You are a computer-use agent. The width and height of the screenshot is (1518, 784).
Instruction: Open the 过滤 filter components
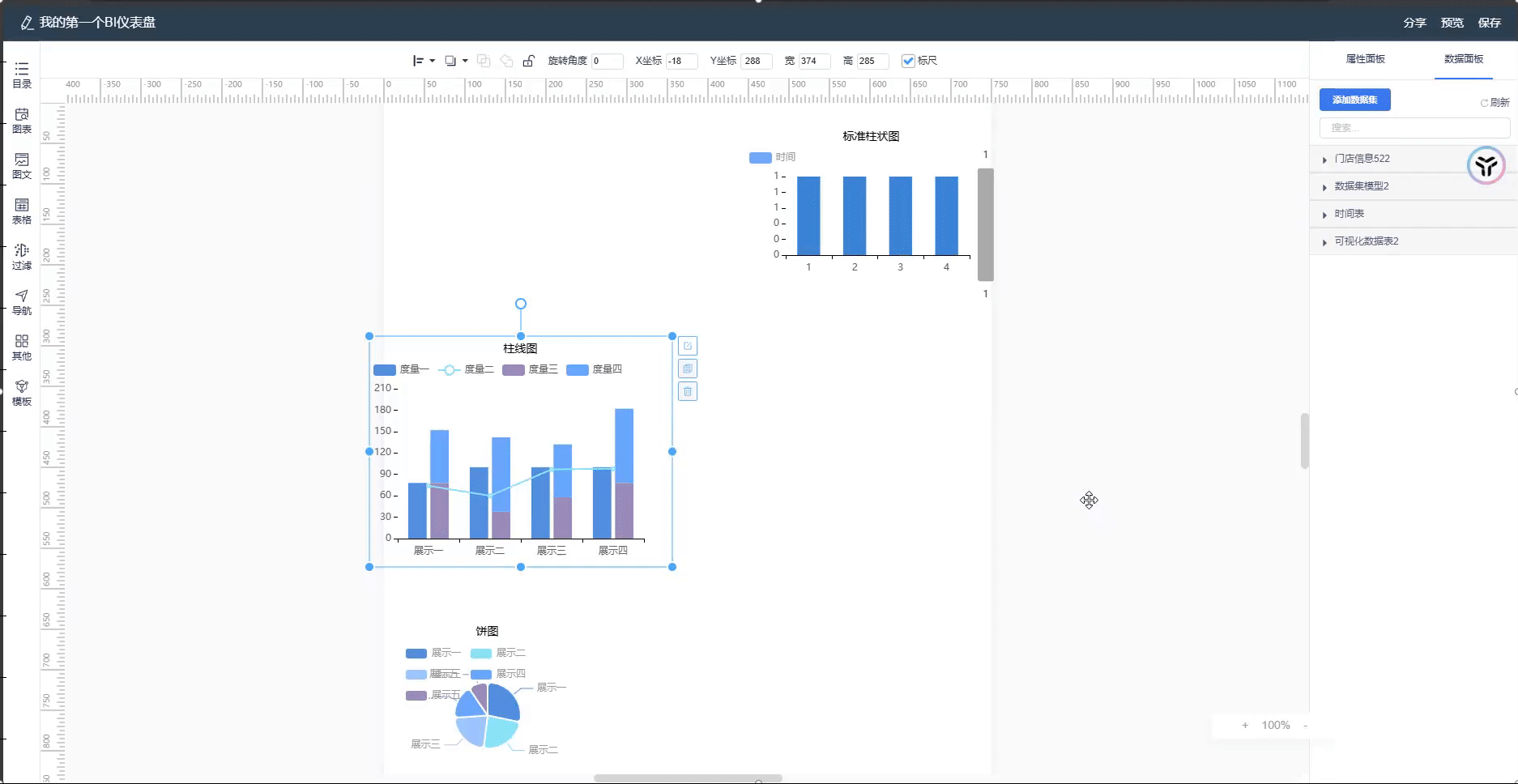point(22,257)
